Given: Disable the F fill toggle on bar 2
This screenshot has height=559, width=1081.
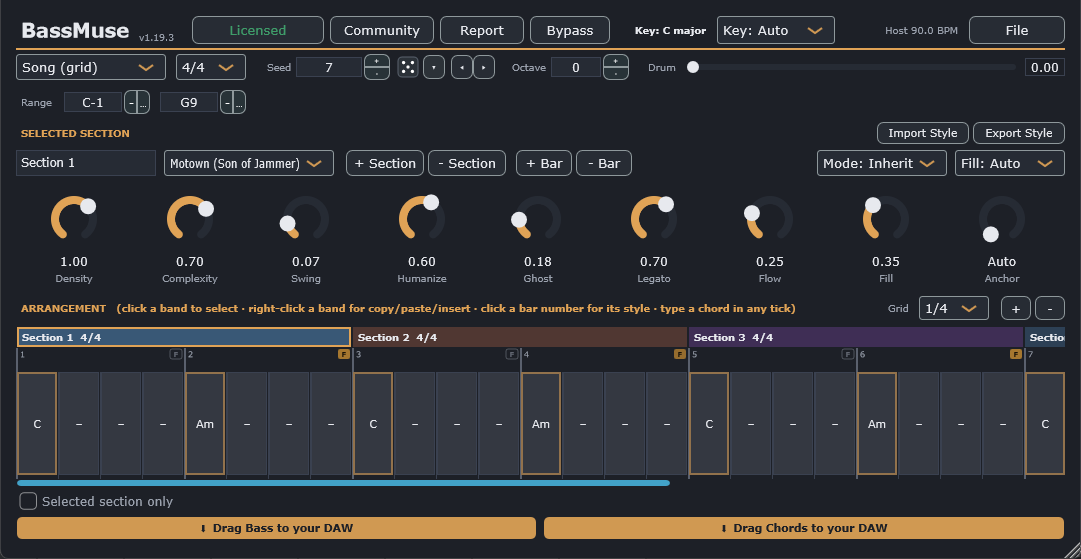Looking at the screenshot, I should (343, 354).
